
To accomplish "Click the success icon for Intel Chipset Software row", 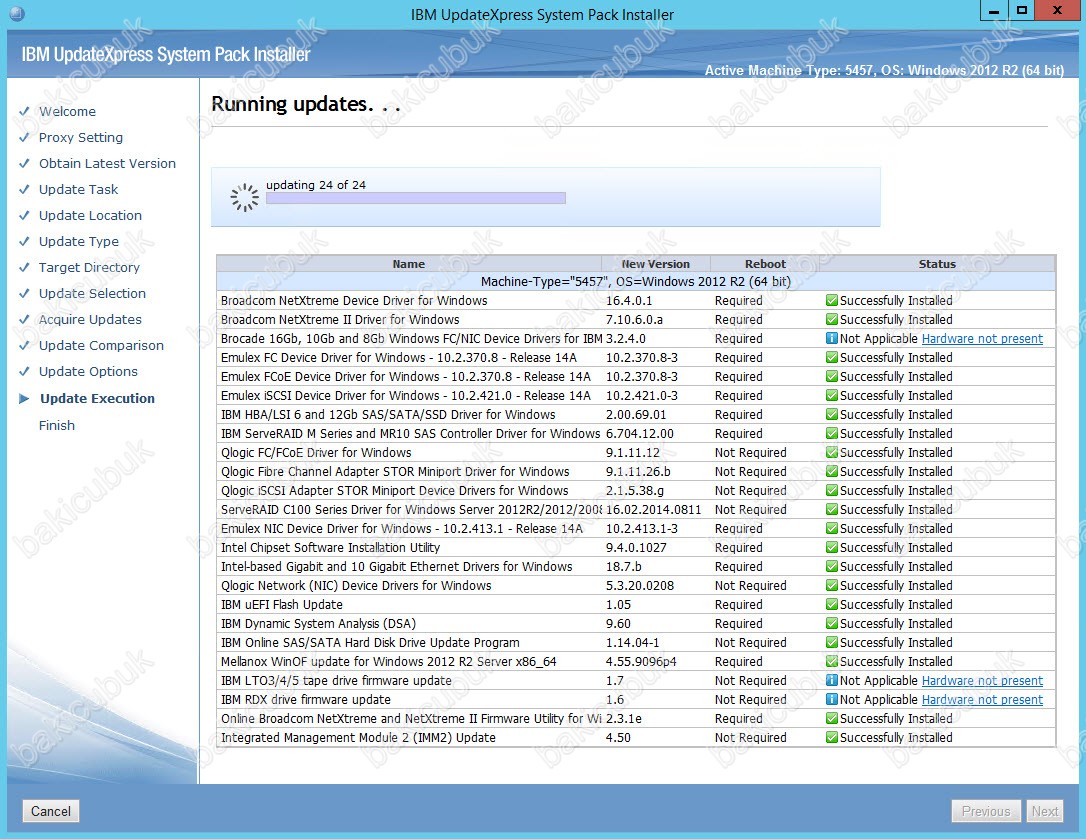I will [831, 547].
